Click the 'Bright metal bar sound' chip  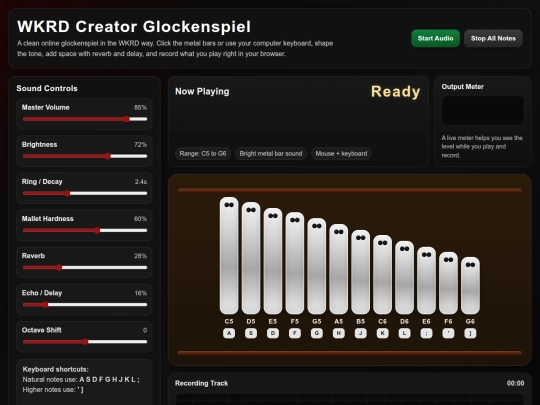[x=271, y=154]
